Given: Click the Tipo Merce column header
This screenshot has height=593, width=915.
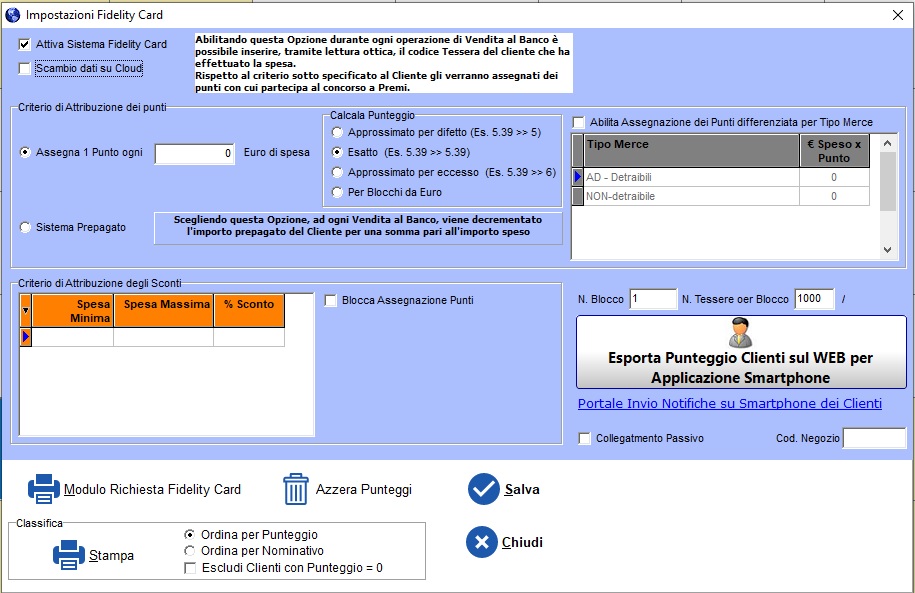Looking at the screenshot, I should [x=692, y=151].
